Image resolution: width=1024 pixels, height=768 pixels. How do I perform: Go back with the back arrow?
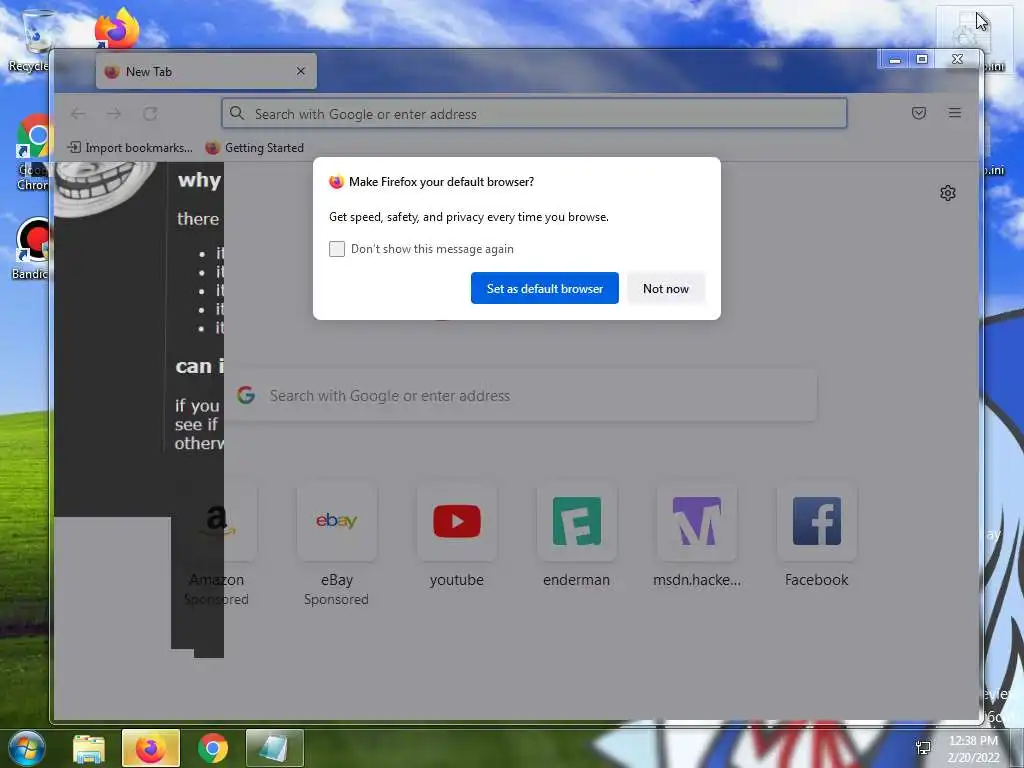click(78, 114)
